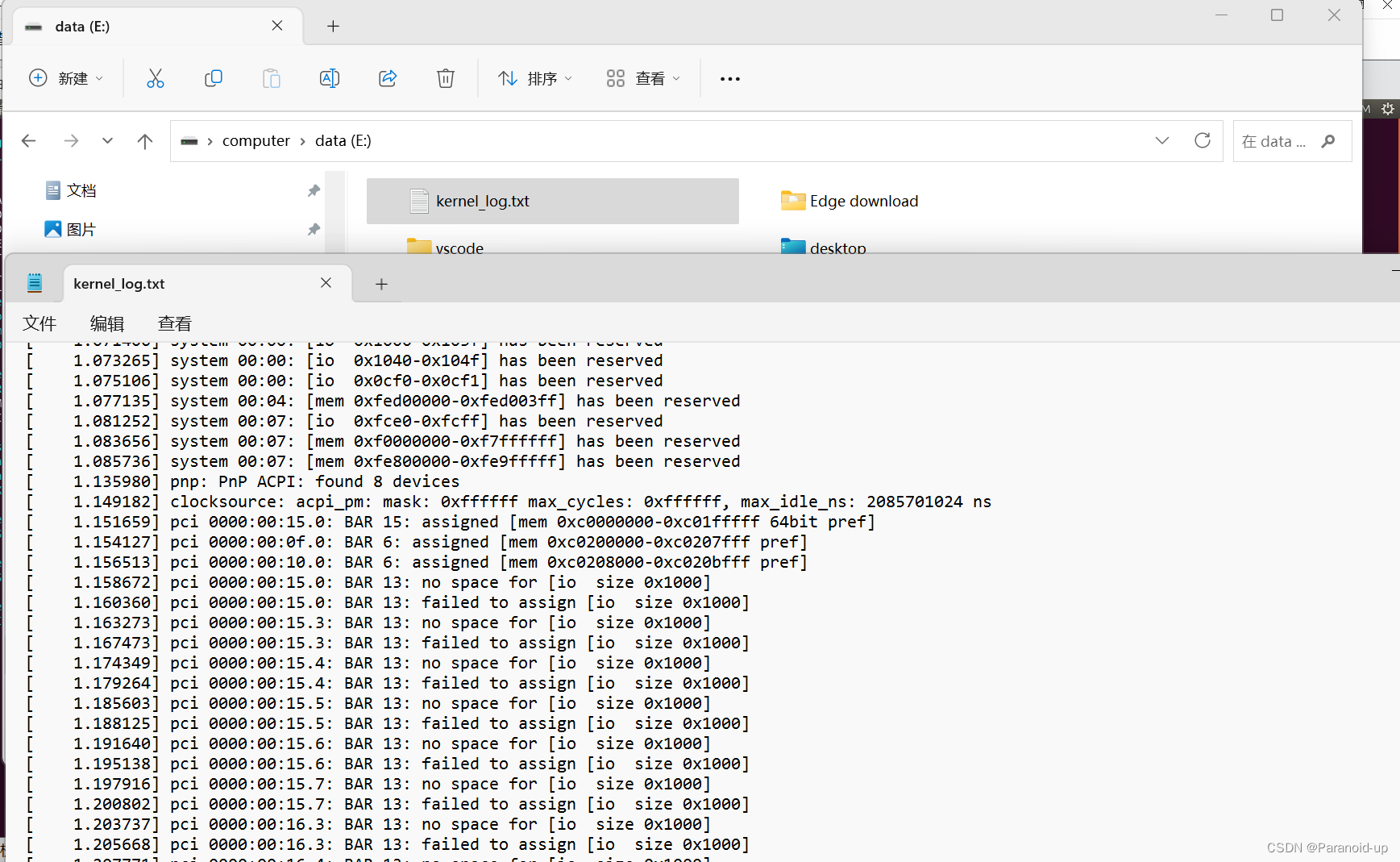The width and height of the screenshot is (1400, 862).
Task: Click log line with timestamp 1.205668
Action: tap(388, 844)
